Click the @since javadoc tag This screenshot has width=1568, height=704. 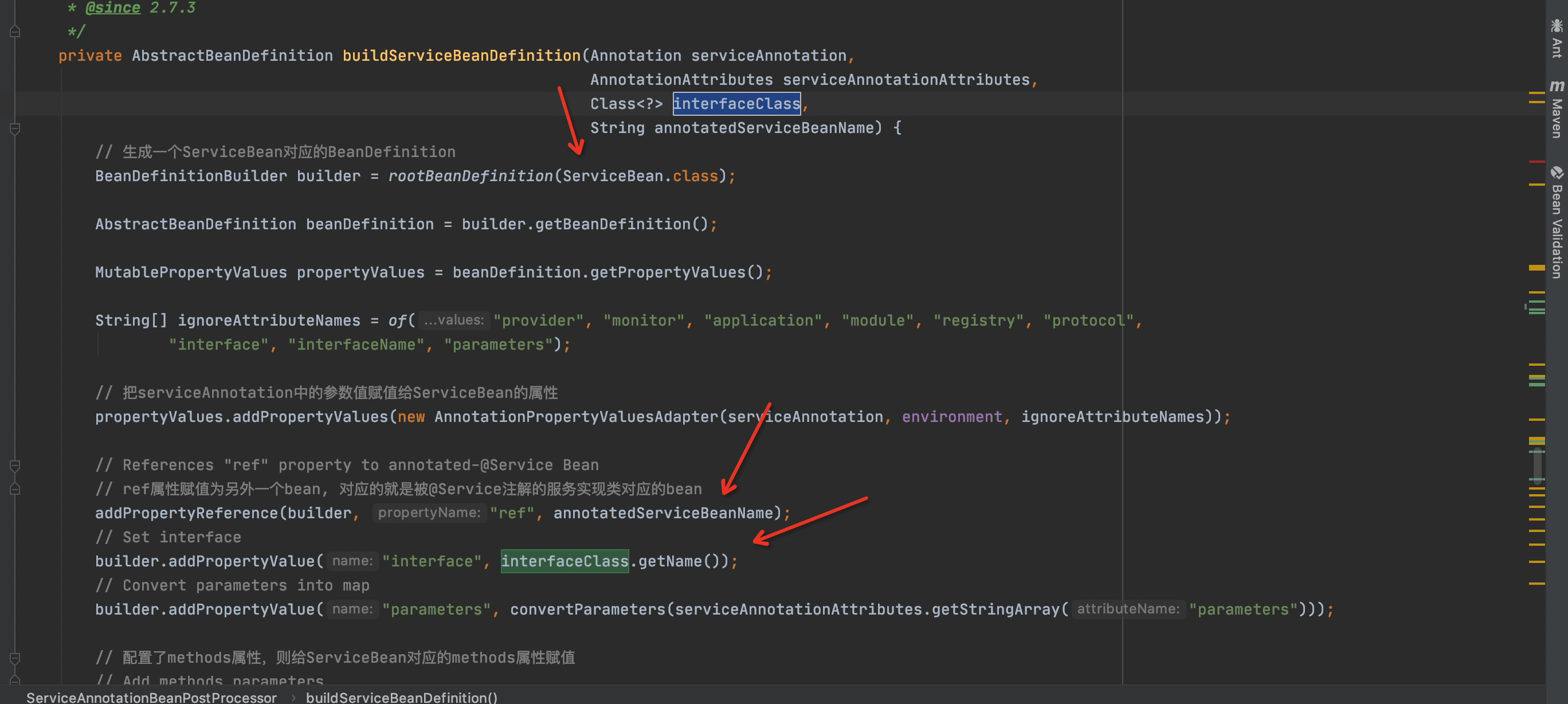[112, 8]
